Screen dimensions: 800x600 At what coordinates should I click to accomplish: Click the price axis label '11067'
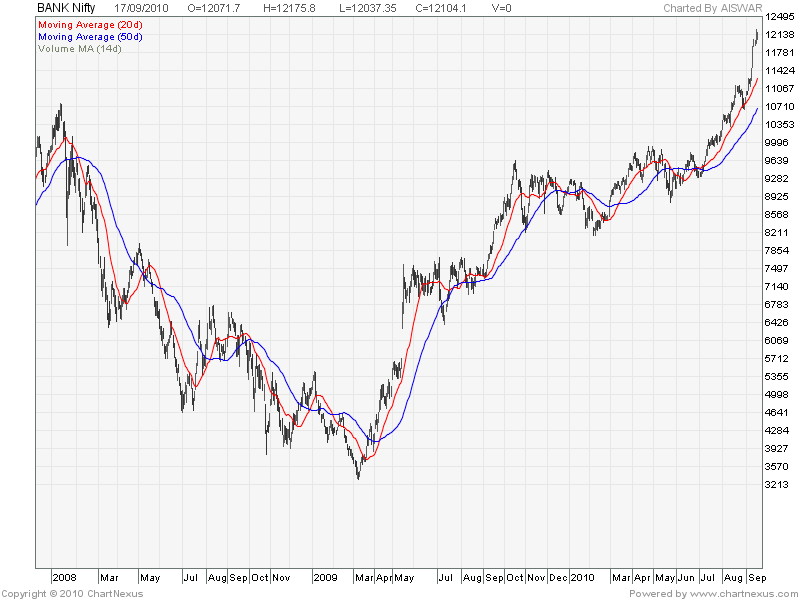780,89
